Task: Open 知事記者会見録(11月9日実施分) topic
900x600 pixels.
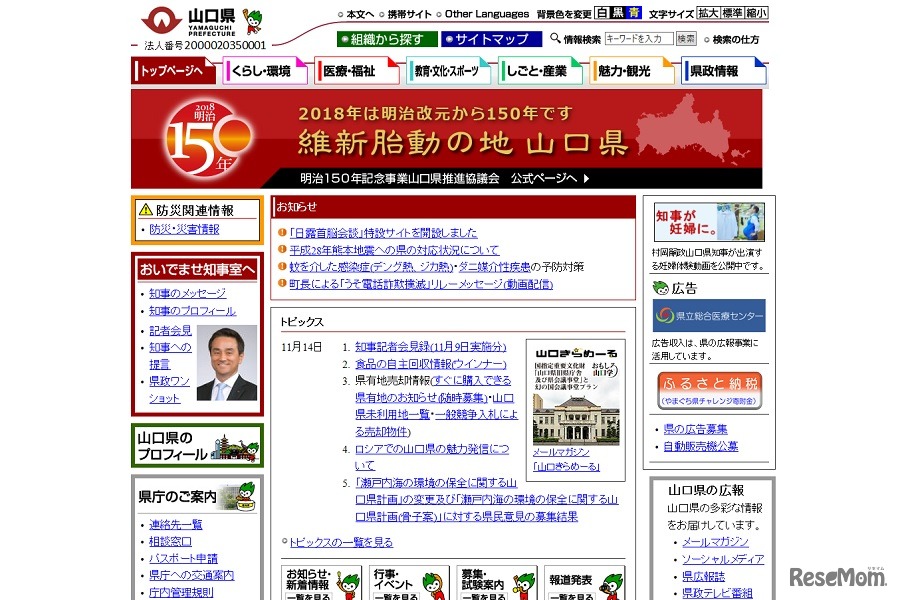Action: pyautogui.click(x=430, y=347)
